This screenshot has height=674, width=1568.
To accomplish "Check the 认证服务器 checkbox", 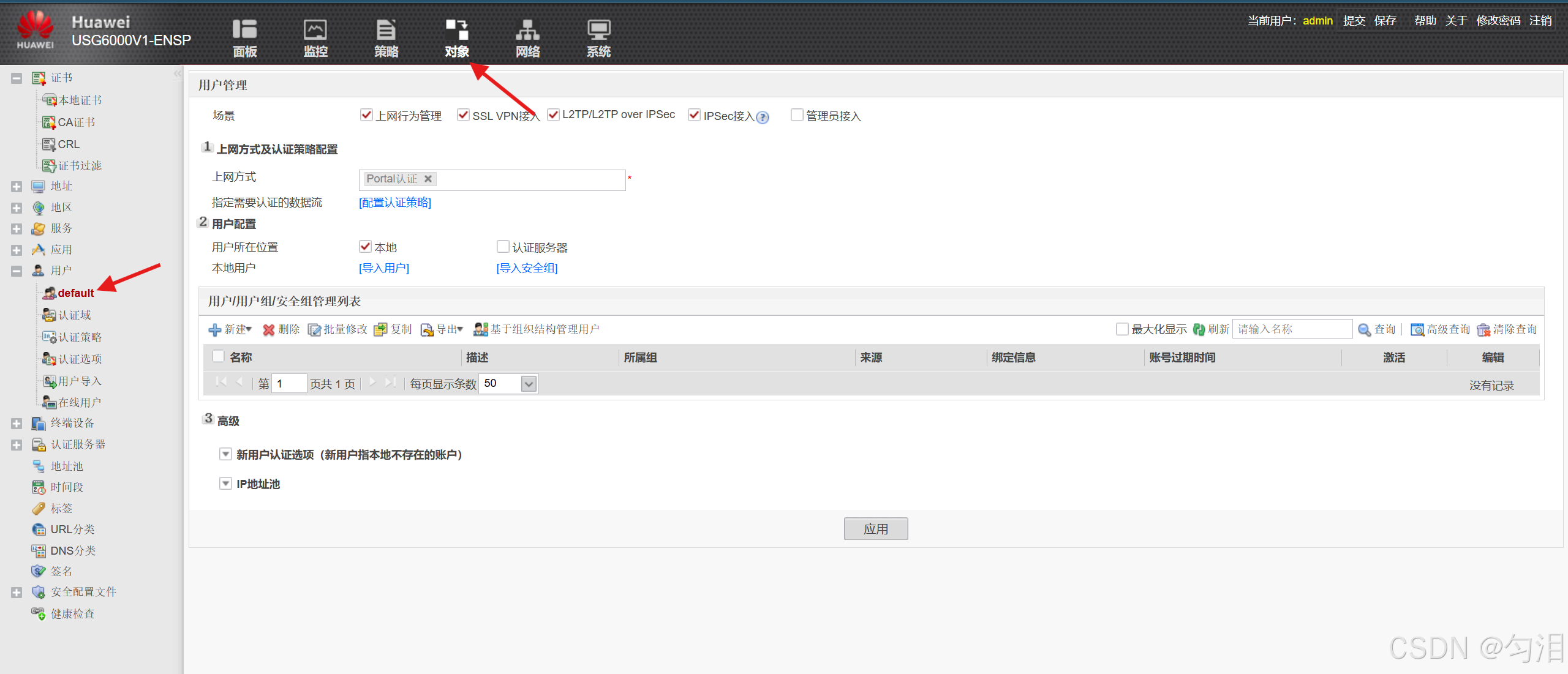I will (503, 247).
